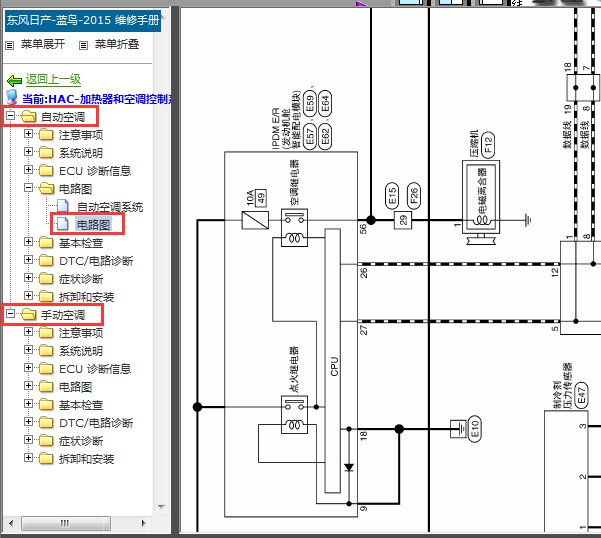Click folder icon of 症状诊断 under 自动空调
This screenshot has width=601, height=538.
46,279
